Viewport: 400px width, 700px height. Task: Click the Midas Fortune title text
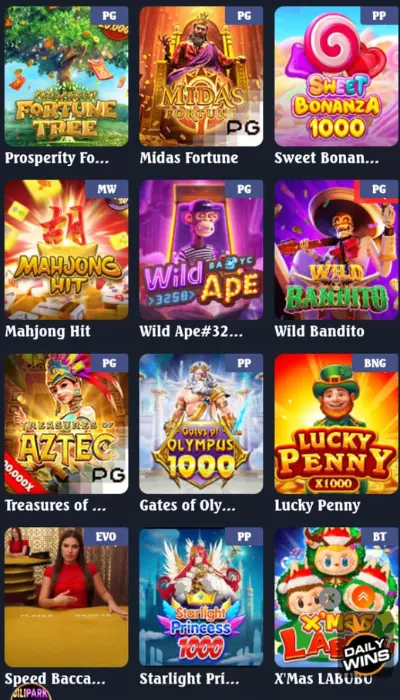coord(188,158)
